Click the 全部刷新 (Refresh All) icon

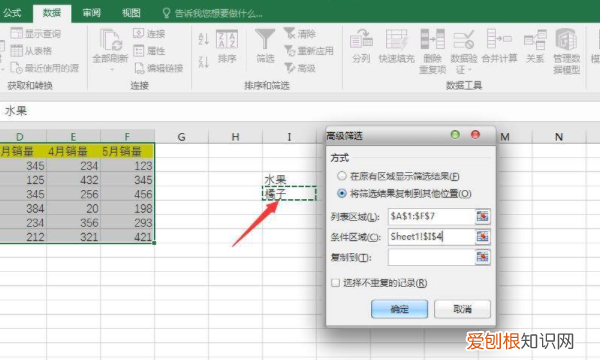pyautogui.click(x=111, y=40)
